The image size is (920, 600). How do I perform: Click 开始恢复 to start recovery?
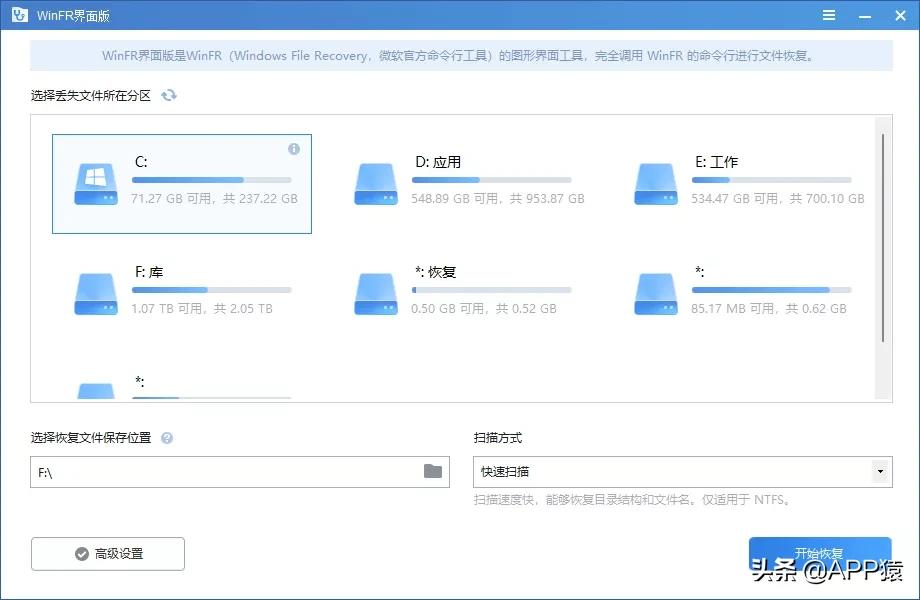[x=820, y=553]
